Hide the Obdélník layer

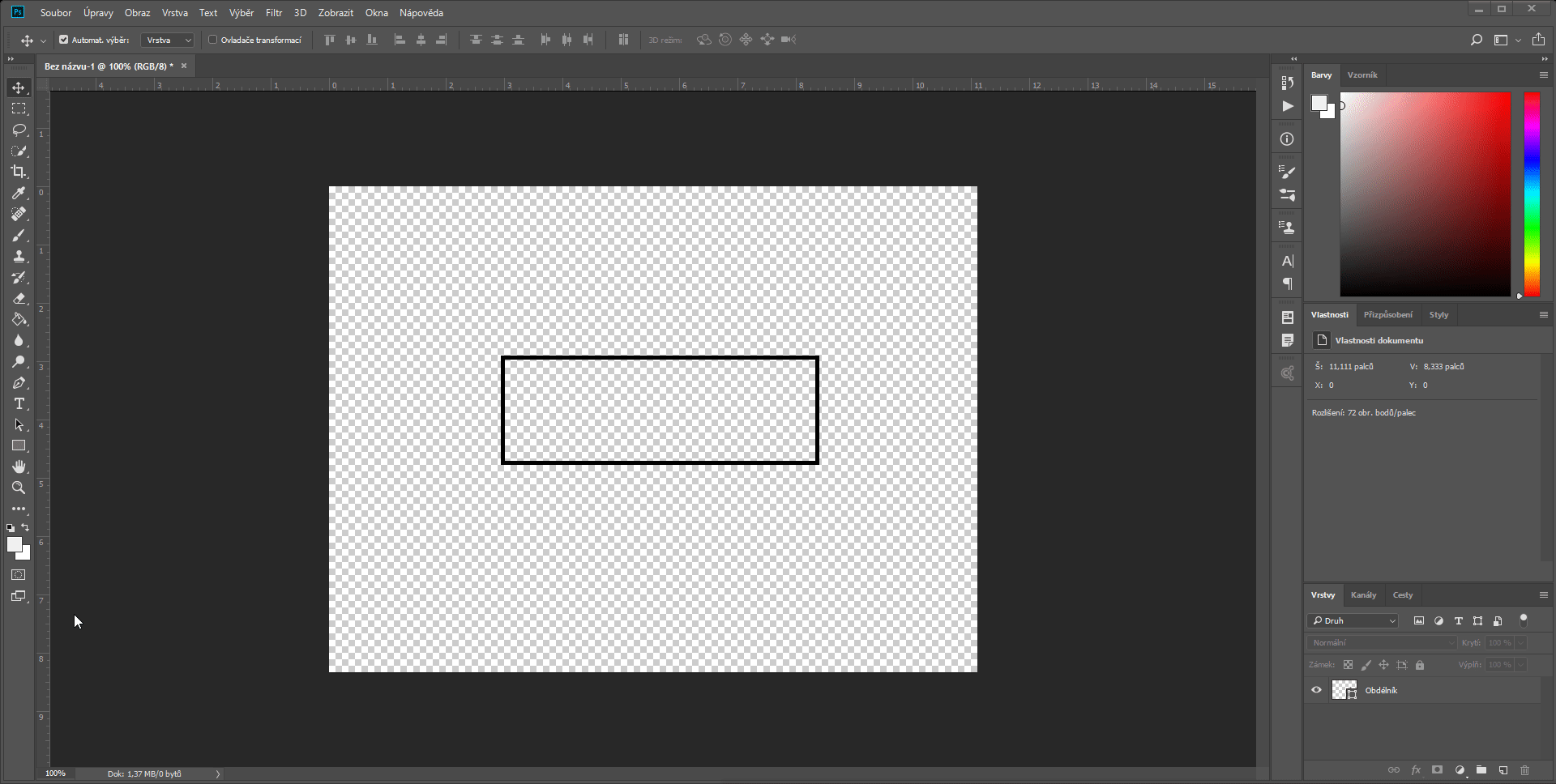point(1316,690)
